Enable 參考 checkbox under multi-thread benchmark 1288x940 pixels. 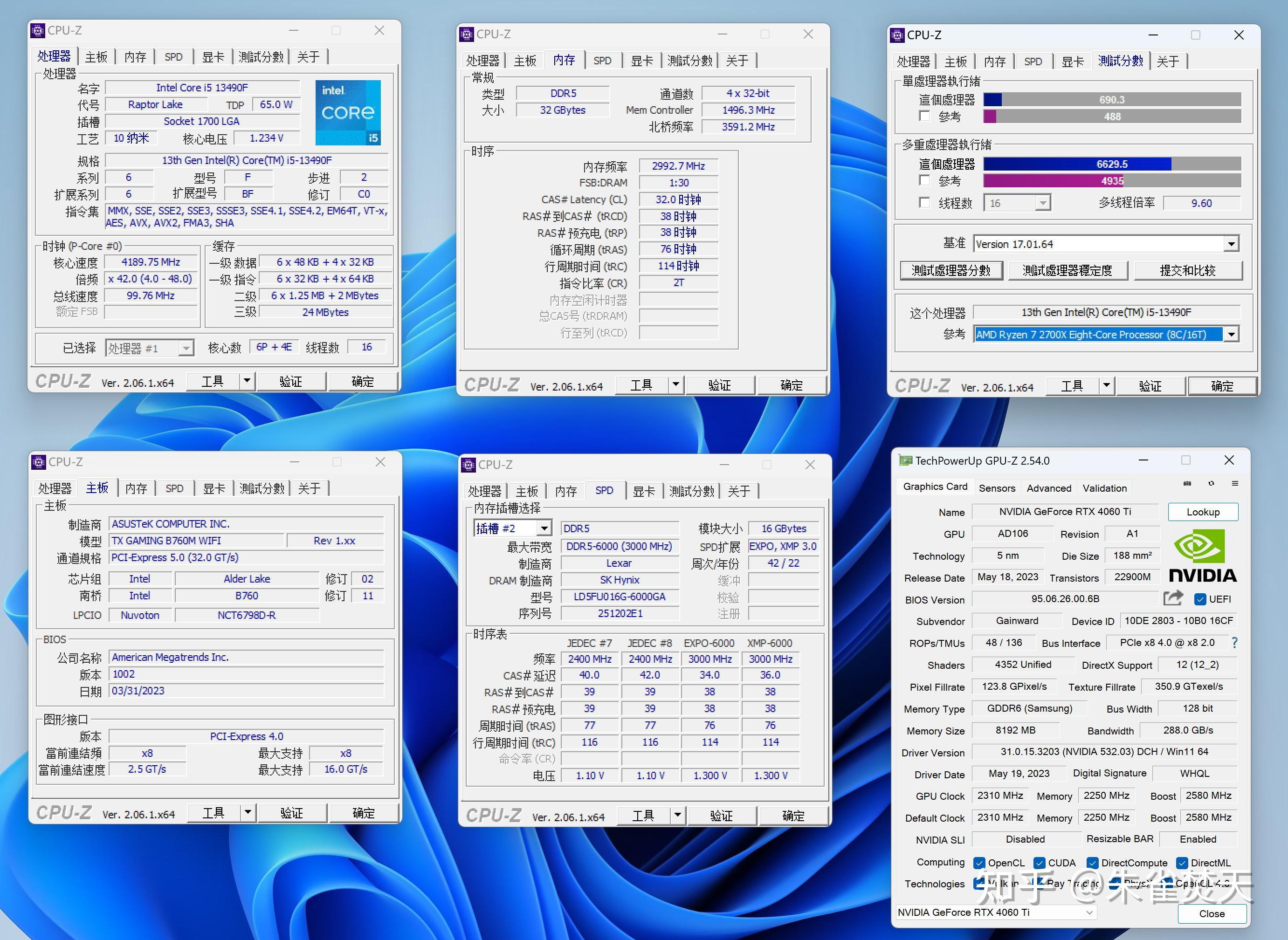[x=925, y=180]
